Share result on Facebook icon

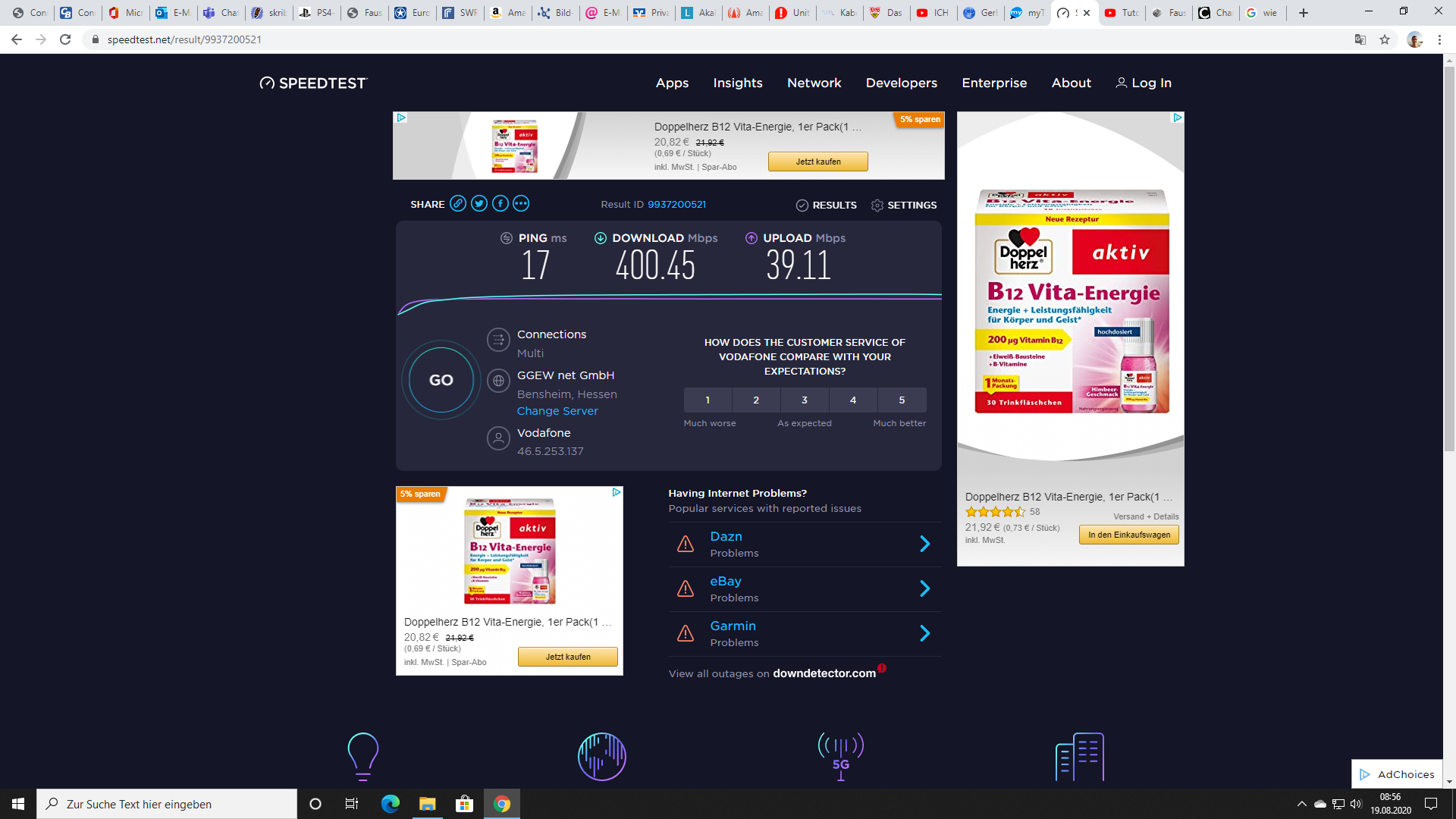coord(500,203)
